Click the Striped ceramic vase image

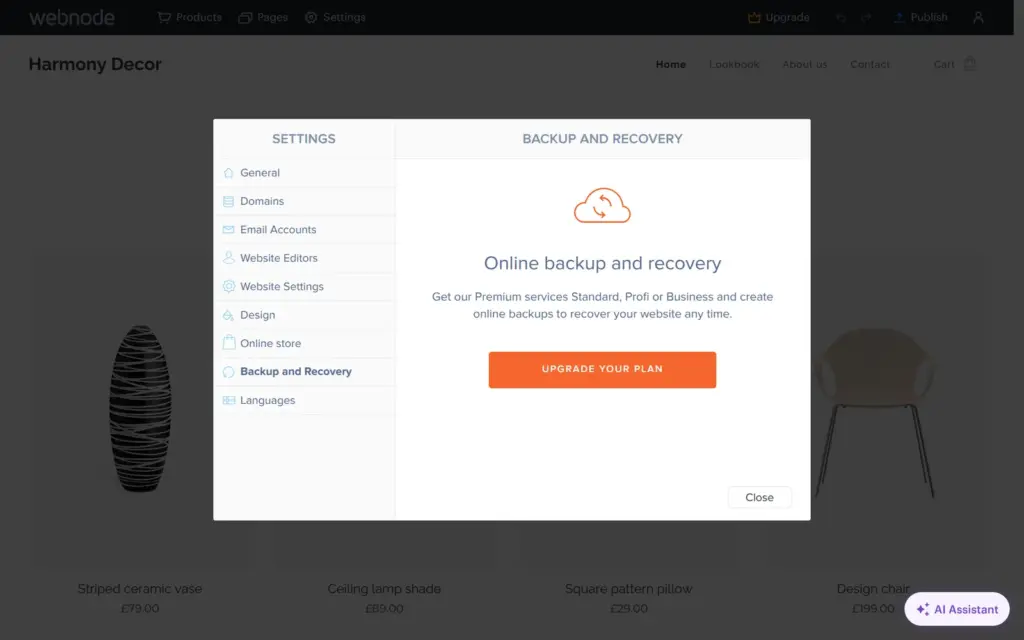pos(140,408)
